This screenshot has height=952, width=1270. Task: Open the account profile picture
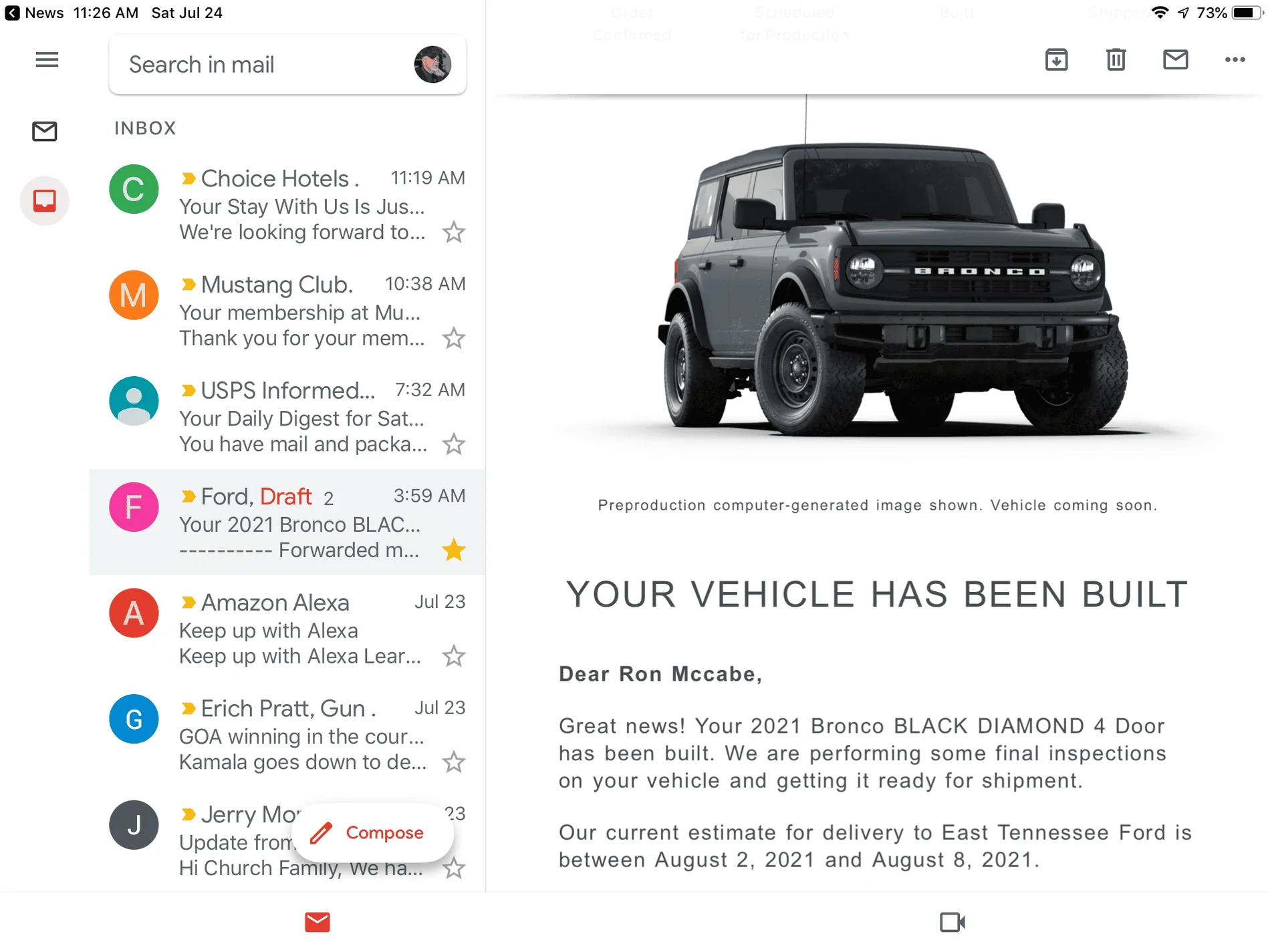click(432, 65)
